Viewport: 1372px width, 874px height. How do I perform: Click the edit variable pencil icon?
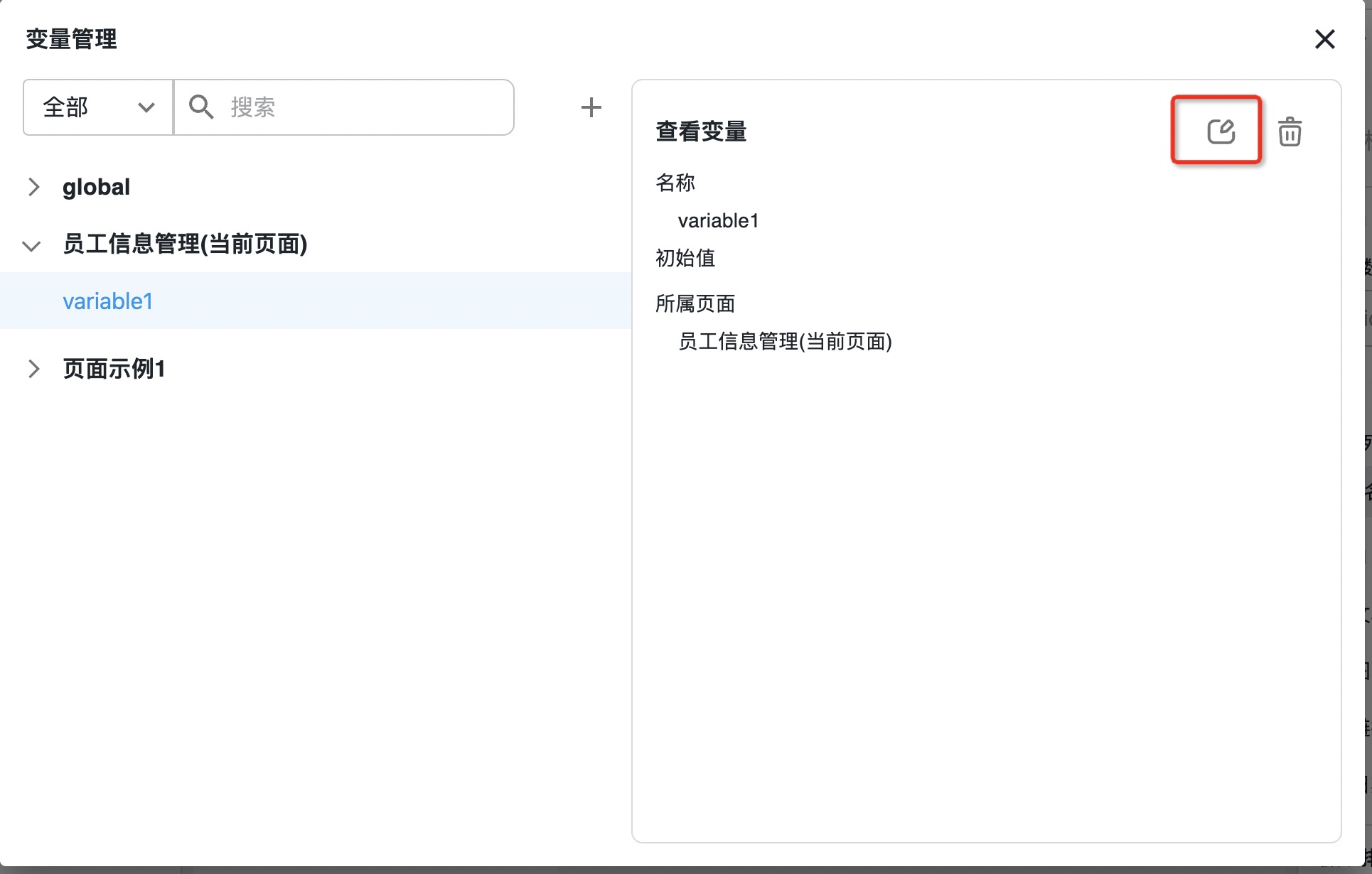point(1221,131)
